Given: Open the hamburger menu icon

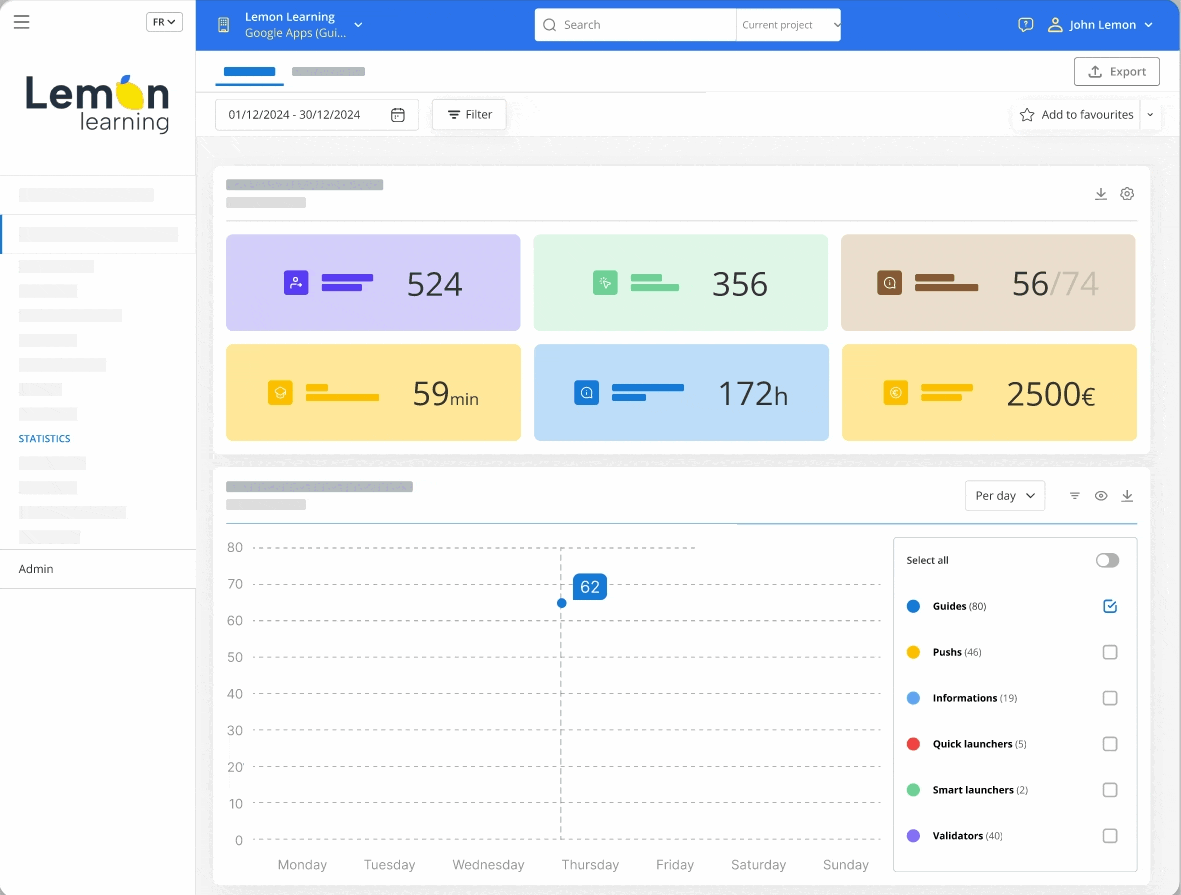Looking at the screenshot, I should (x=22, y=22).
